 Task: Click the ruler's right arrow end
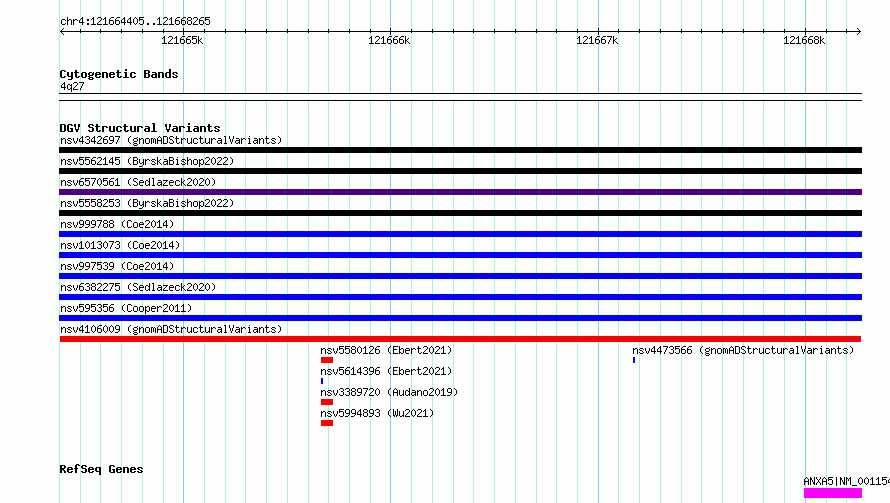click(859, 32)
